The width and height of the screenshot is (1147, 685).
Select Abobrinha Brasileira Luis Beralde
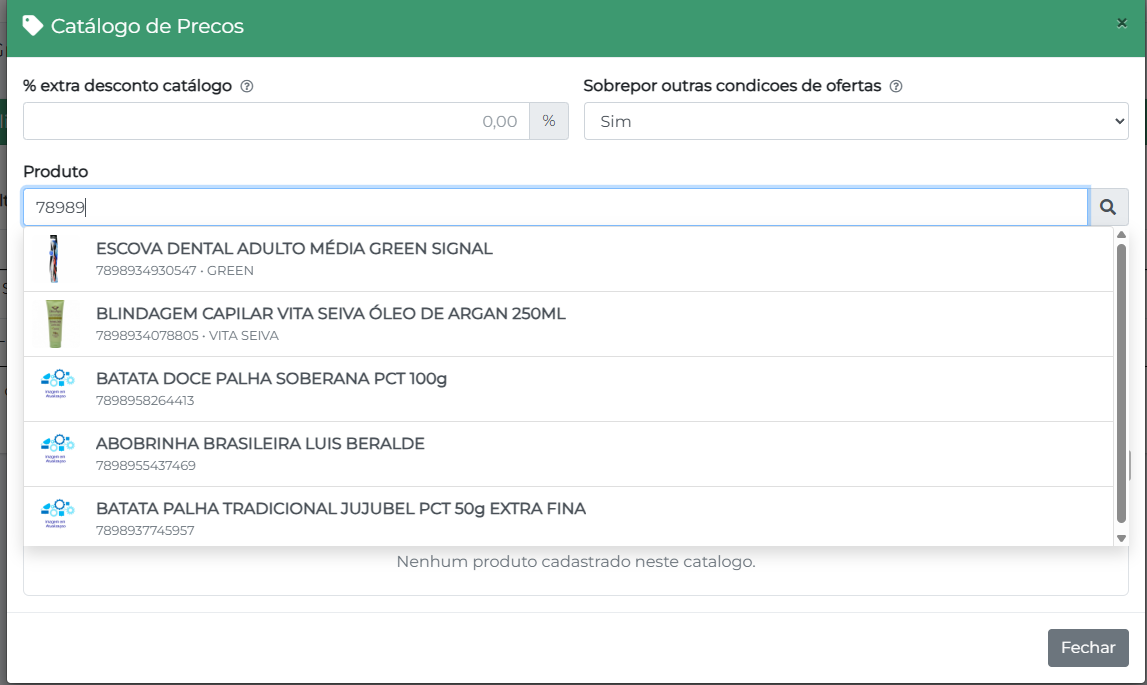click(568, 454)
